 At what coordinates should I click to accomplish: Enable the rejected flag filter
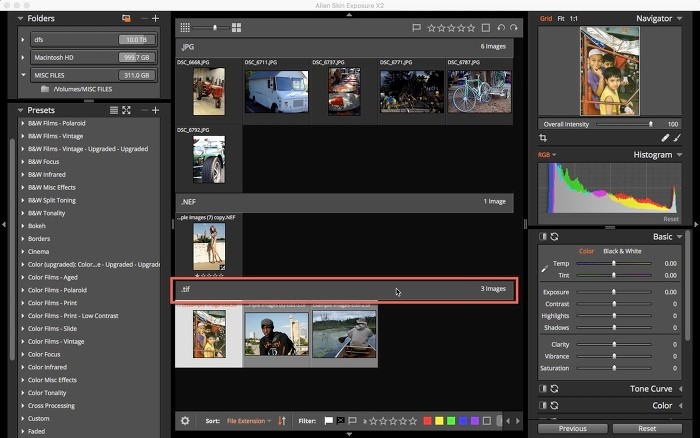(340, 421)
